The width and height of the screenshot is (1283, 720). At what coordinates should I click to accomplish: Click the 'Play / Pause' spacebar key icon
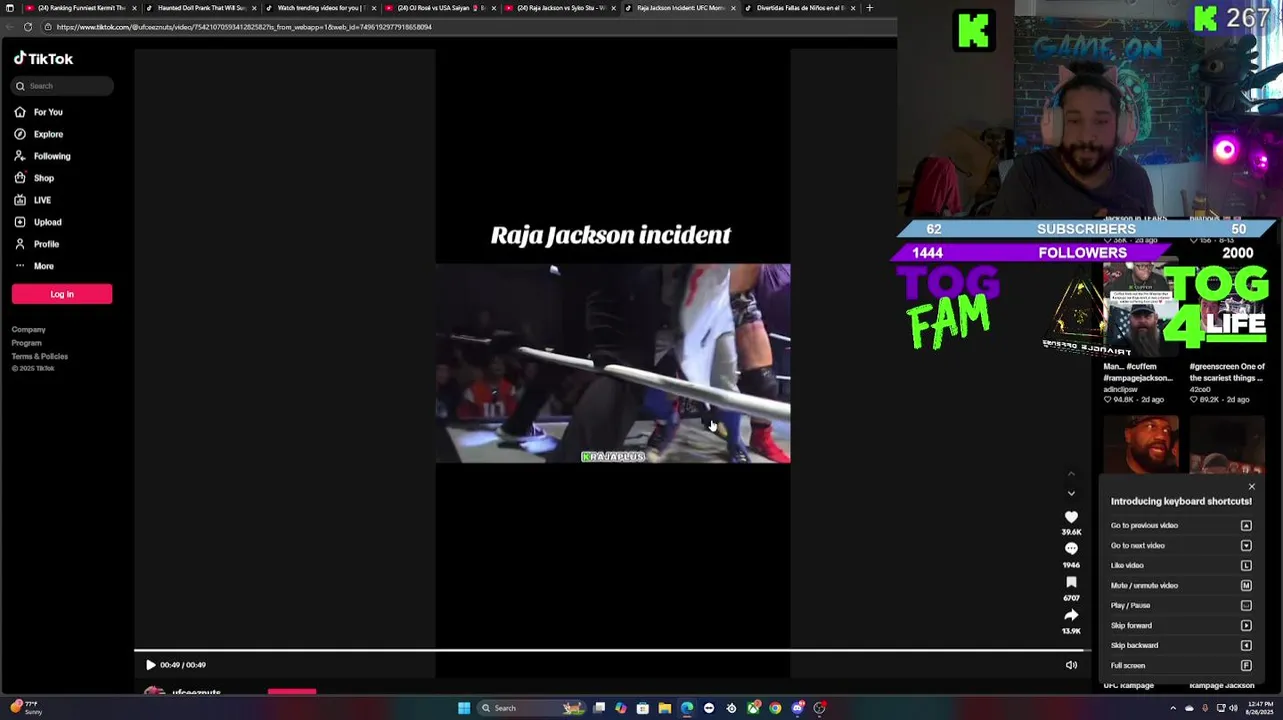click(1246, 605)
